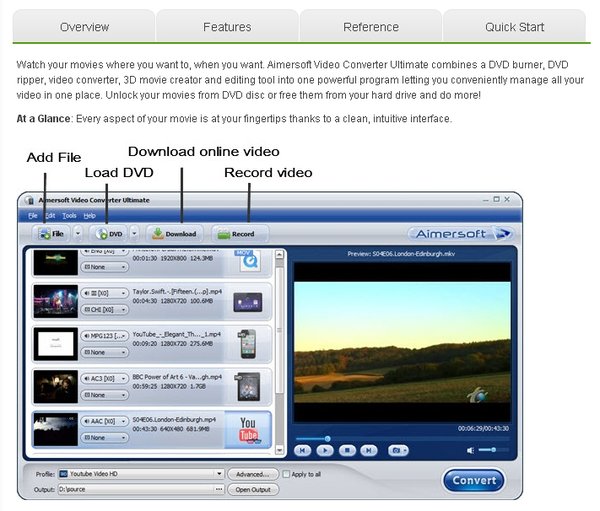600x511 pixels.
Task: Click the output path browse ellipsis button
Action: click(219, 489)
